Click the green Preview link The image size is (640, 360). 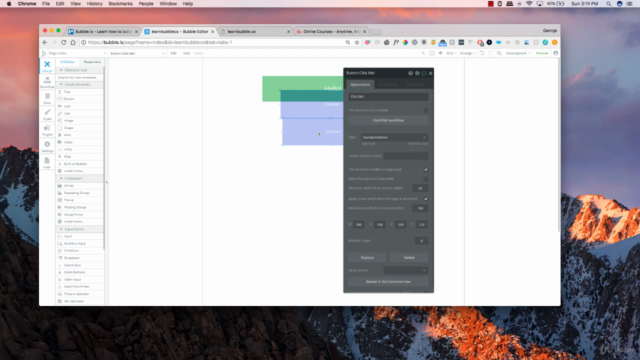coord(542,53)
